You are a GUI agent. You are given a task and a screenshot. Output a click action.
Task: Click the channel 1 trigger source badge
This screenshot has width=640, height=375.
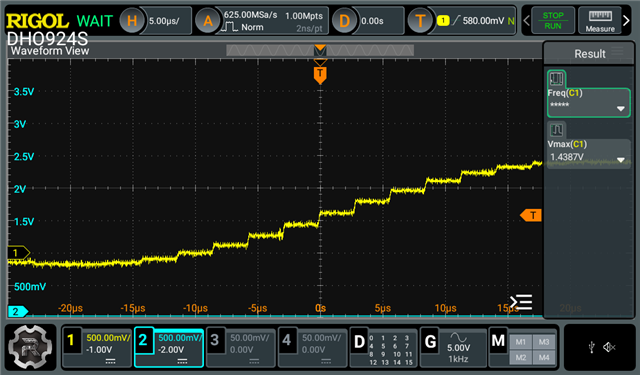[x=443, y=20]
